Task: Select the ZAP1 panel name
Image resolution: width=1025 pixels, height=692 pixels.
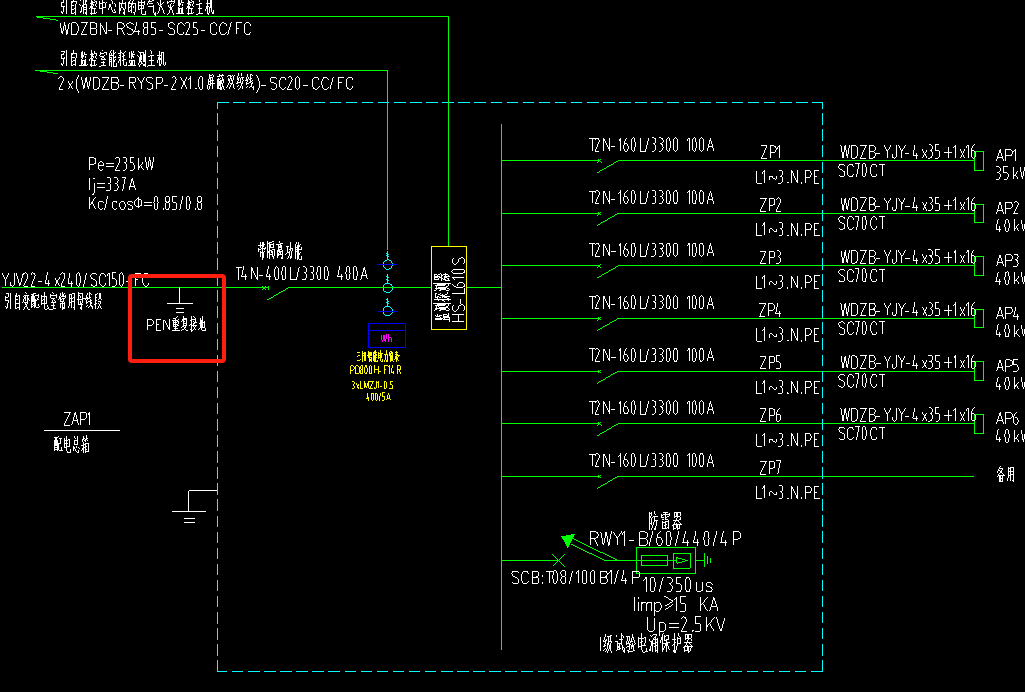Action: 77,419
